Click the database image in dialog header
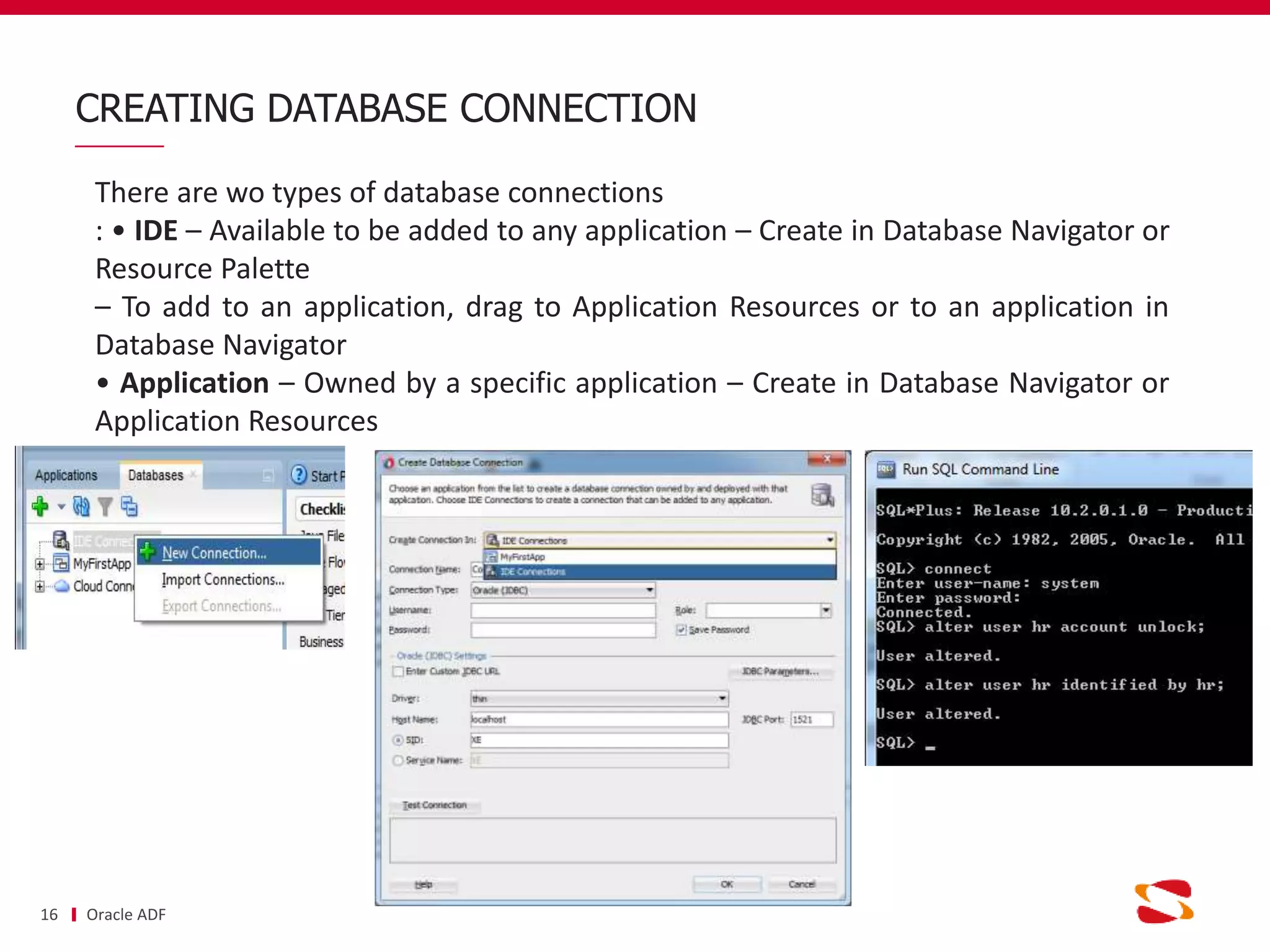The width and height of the screenshot is (1270, 952). 822,495
